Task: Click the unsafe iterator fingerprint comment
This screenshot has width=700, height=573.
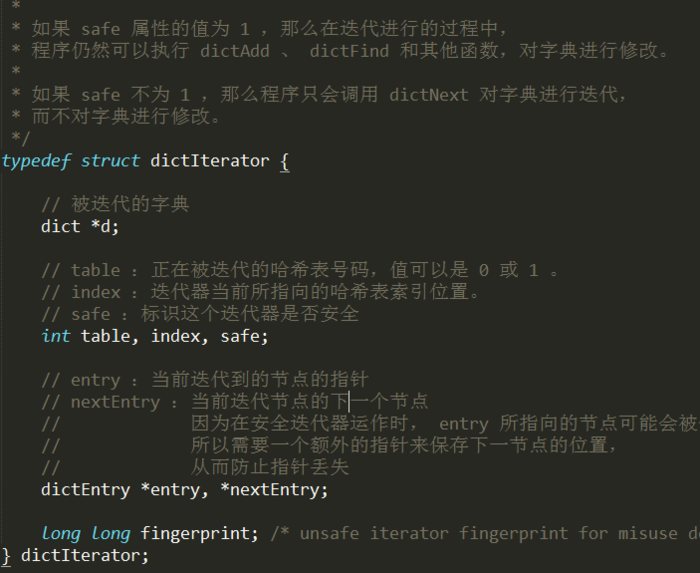Action: click(x=485, y=533)
